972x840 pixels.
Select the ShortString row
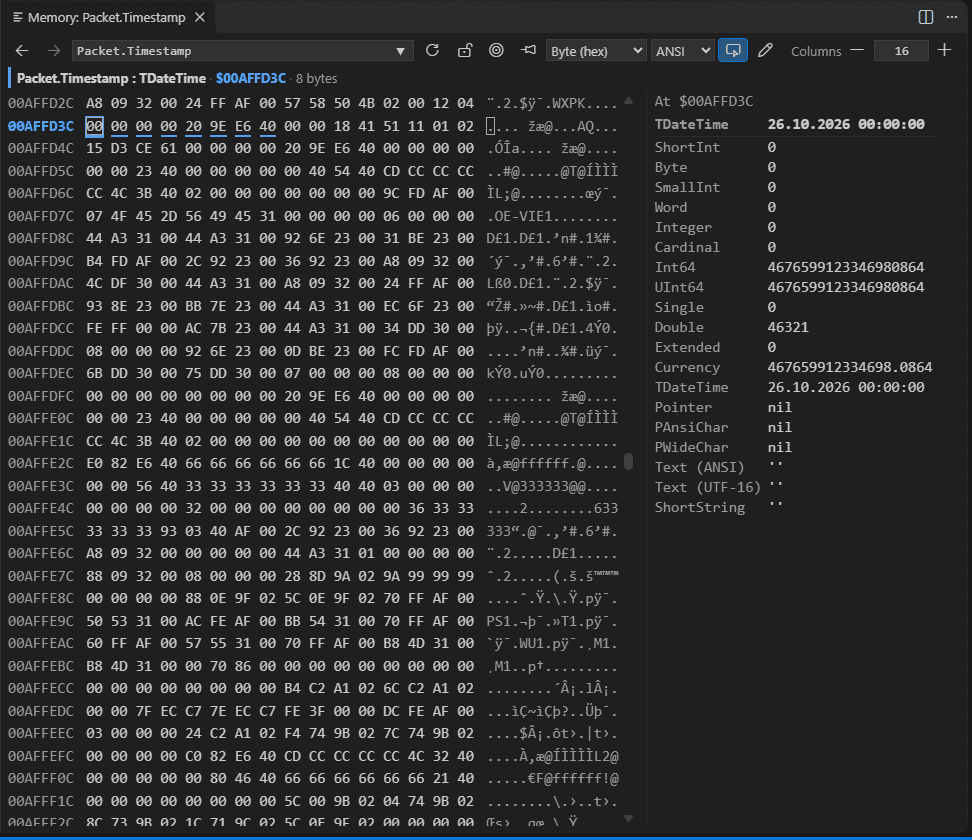[796, 508]
